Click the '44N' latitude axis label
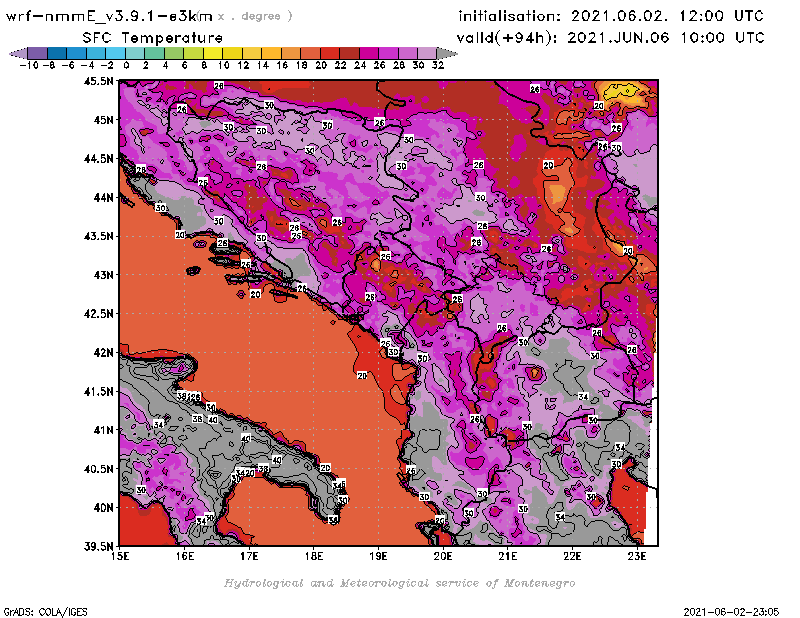Screen dimensions: 800x618 (x=104, y=197)
